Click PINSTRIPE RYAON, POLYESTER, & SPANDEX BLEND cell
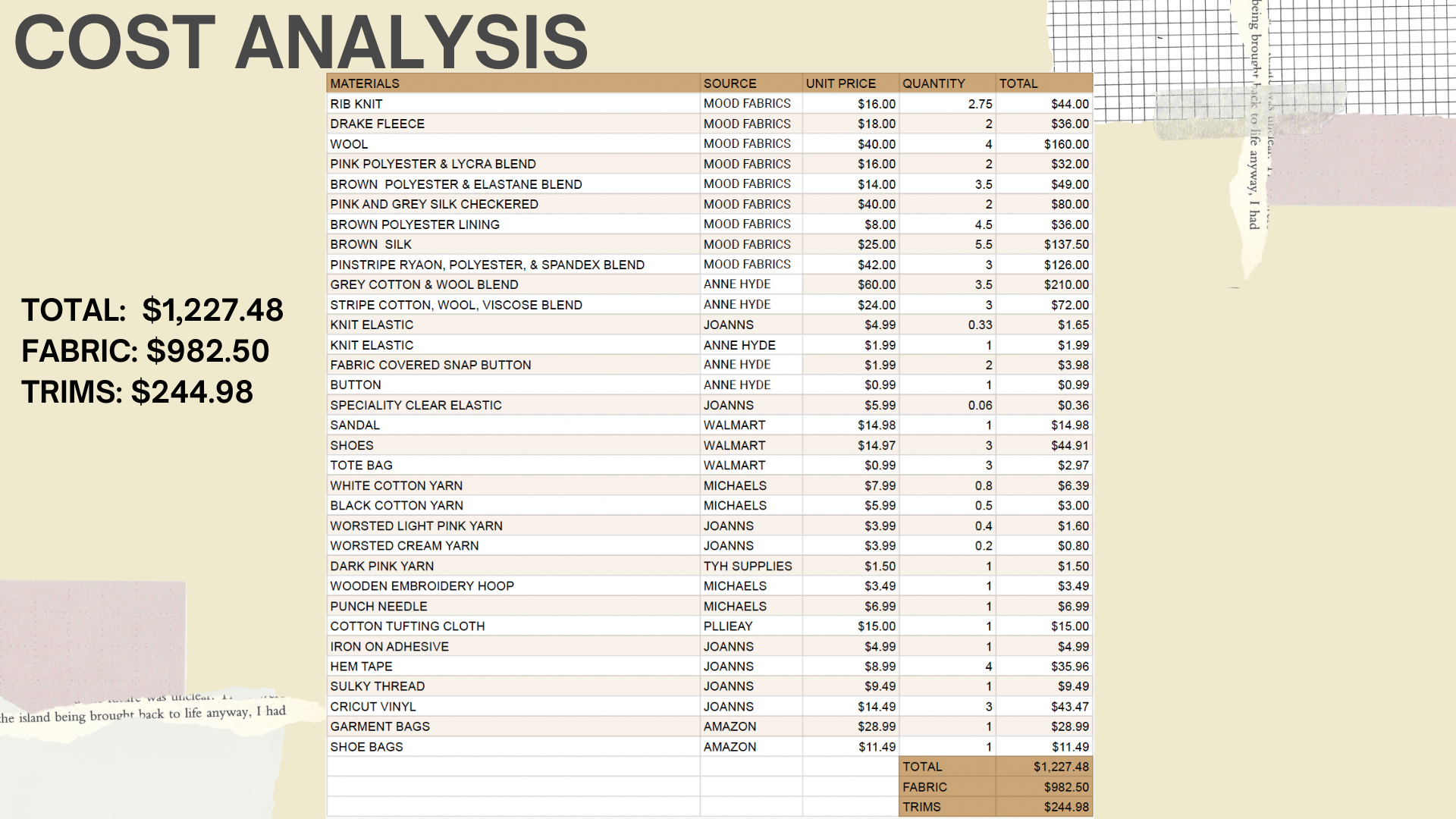The image size is (1456, 819). (x=513, y=265)
